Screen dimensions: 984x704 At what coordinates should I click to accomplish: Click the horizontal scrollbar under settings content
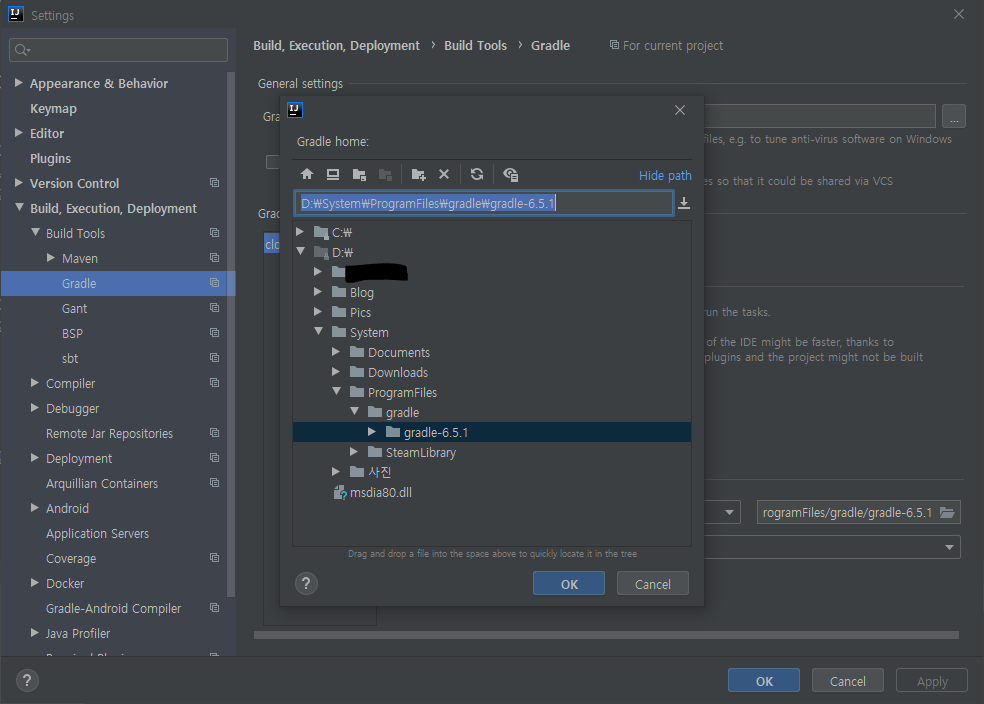(x=606, y=635)
